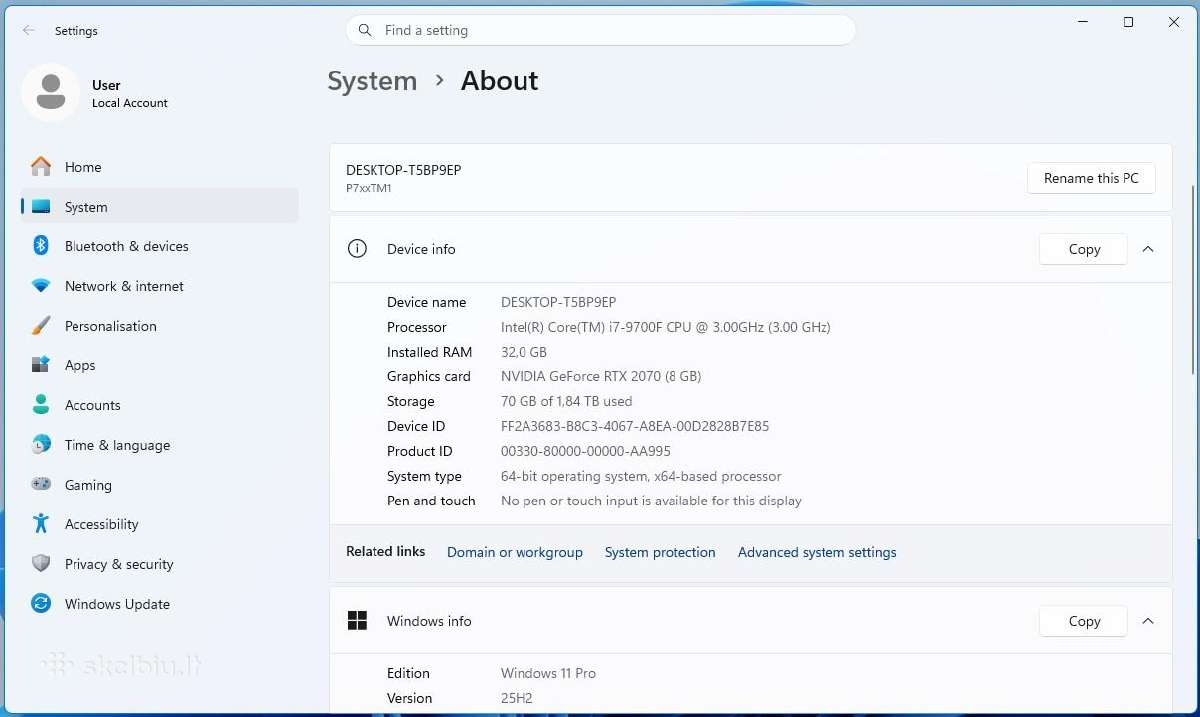Open Bluetooth & devices settings
Image resolution: width=1200 pixels, height=717 pixels.
pos(160,246)
